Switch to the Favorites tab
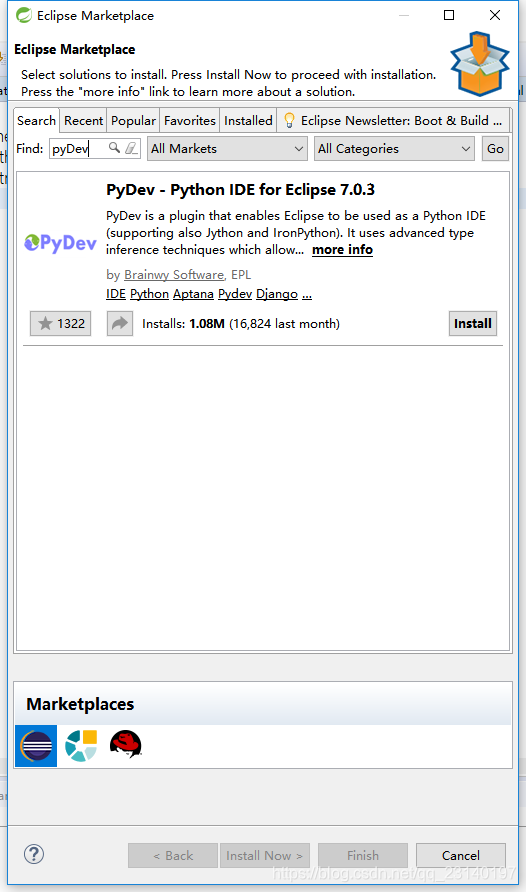The width and height of the screenshot is (526, 892). [x=190, y=121]
